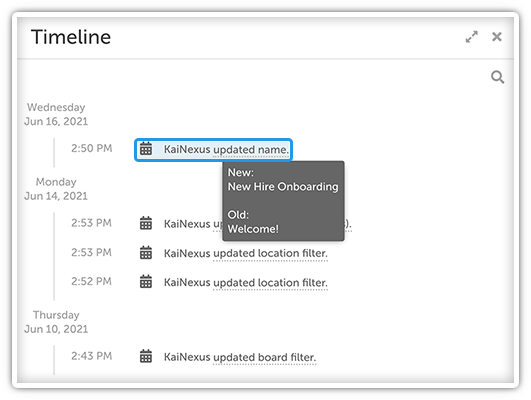Click calendar icon of 2:43 PM entry
This screenshot has width=531, height=400.
click(146, 356)
